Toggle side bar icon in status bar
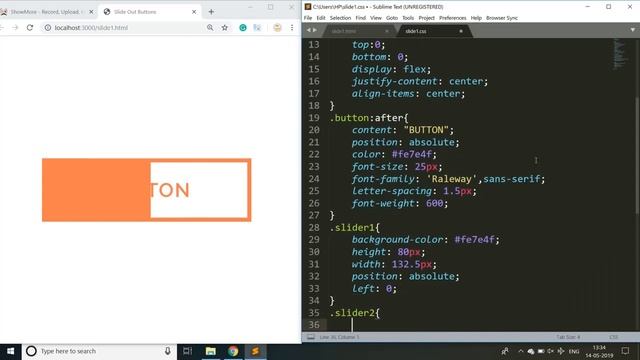 tap(311, 337)
